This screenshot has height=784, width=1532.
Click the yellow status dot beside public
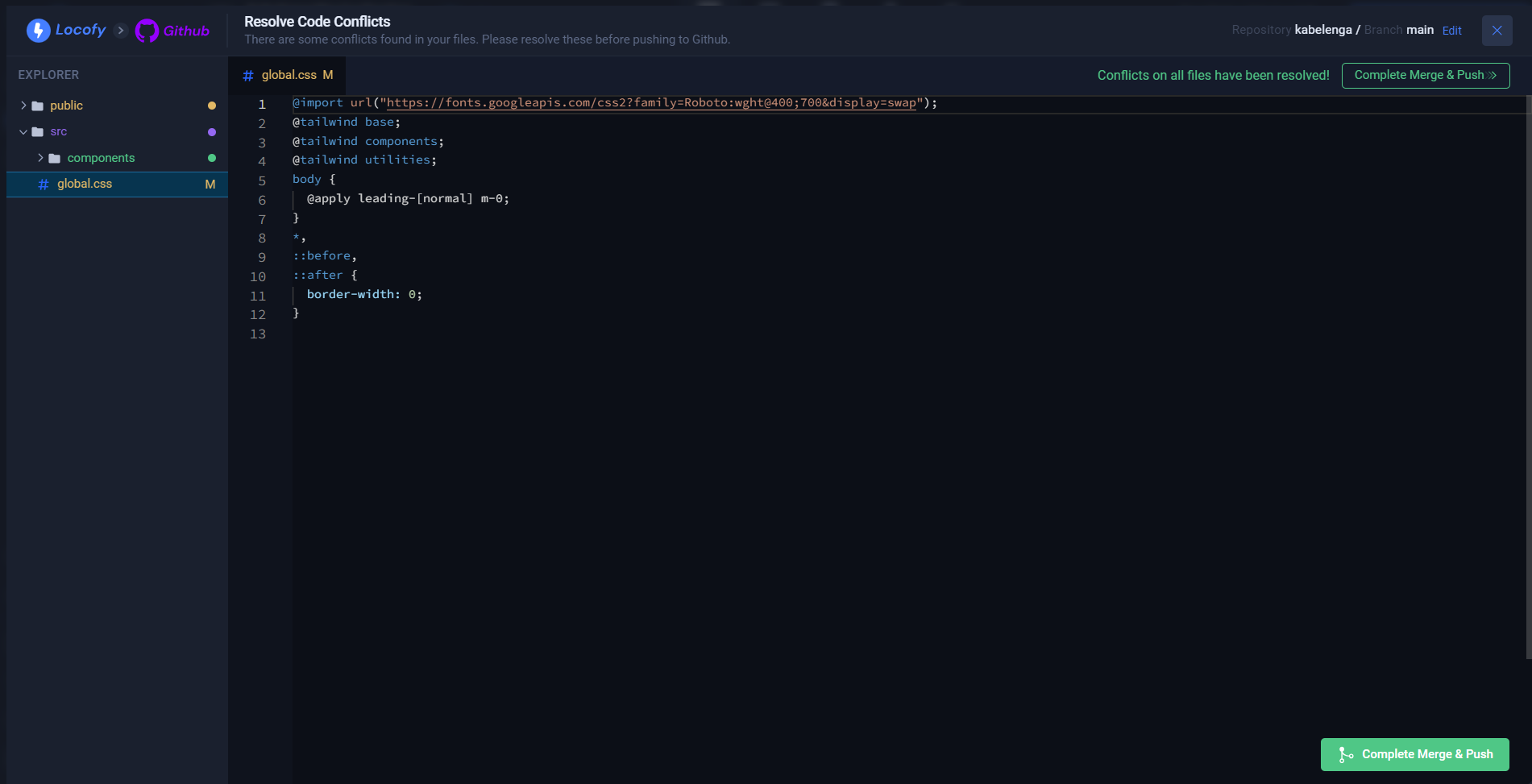[211, 105]
